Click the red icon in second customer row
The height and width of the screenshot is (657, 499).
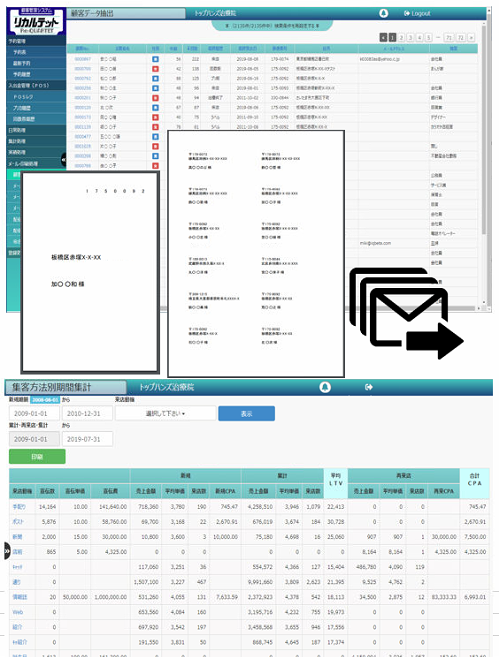click(155, 69)
